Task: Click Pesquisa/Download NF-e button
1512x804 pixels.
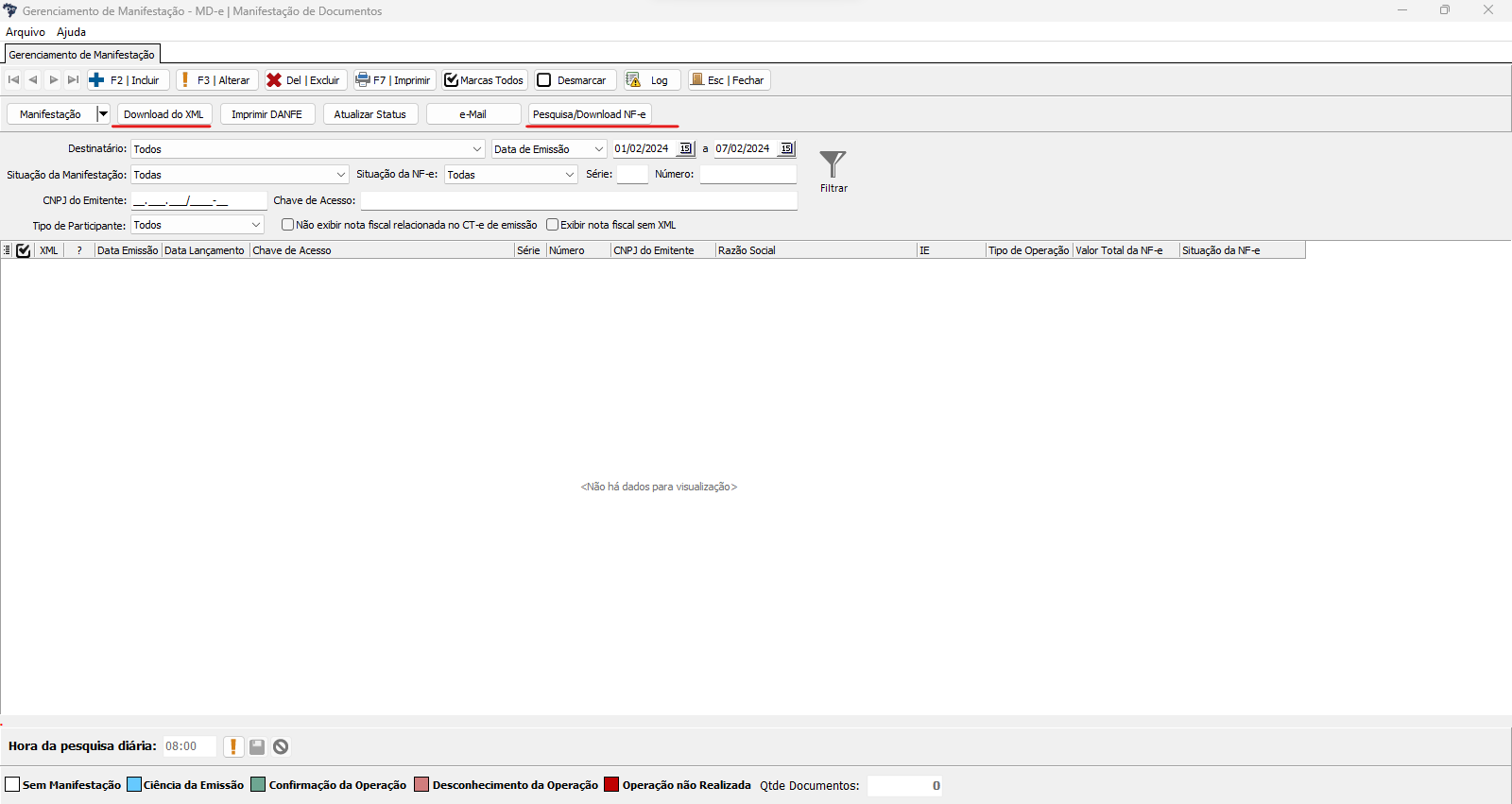Action: click(590, 114)
